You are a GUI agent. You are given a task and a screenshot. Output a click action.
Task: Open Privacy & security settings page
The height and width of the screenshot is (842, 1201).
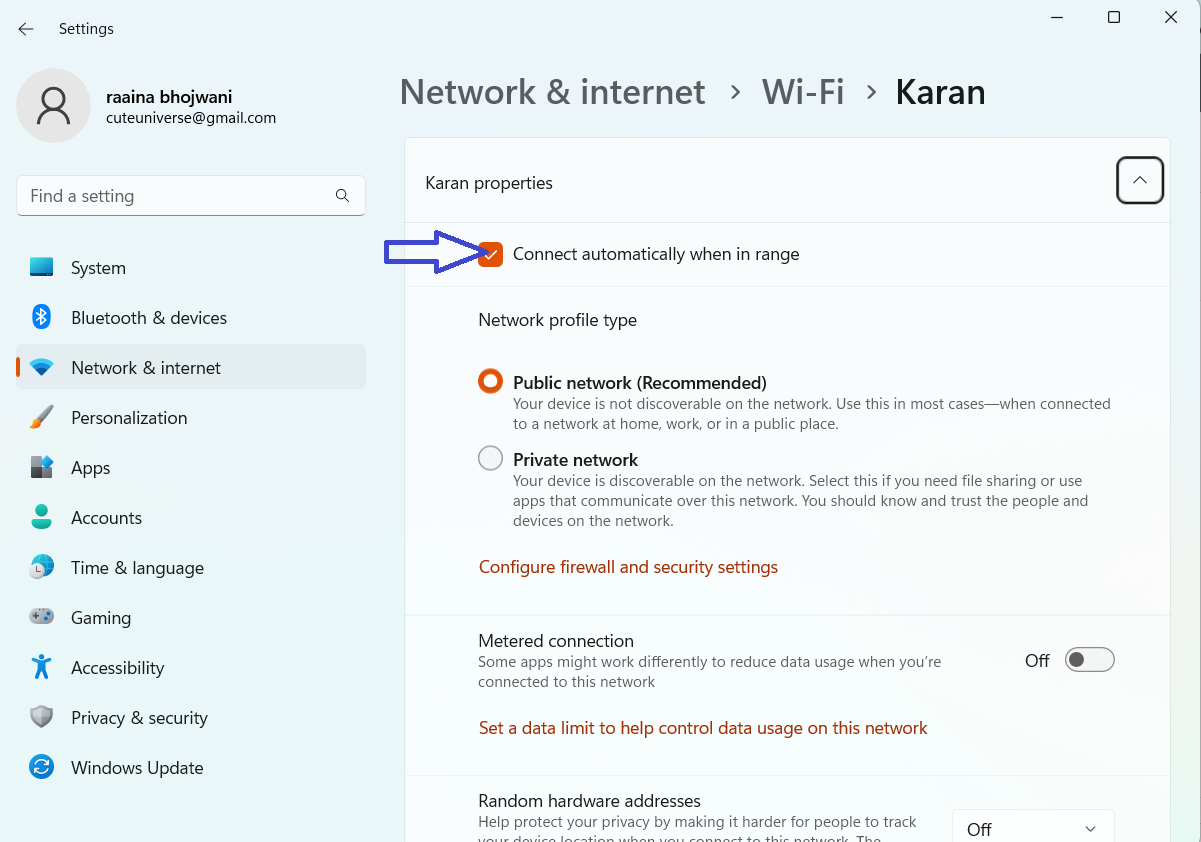tap(139, 717)
